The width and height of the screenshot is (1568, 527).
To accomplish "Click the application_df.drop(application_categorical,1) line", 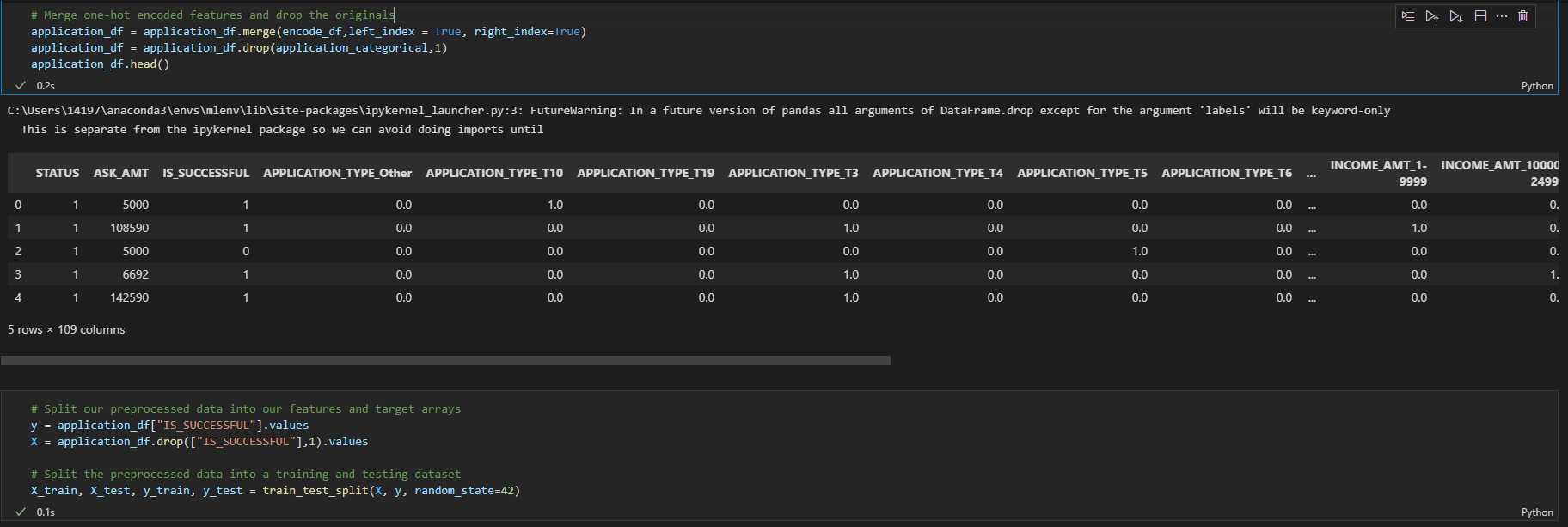I will [239, 48].
